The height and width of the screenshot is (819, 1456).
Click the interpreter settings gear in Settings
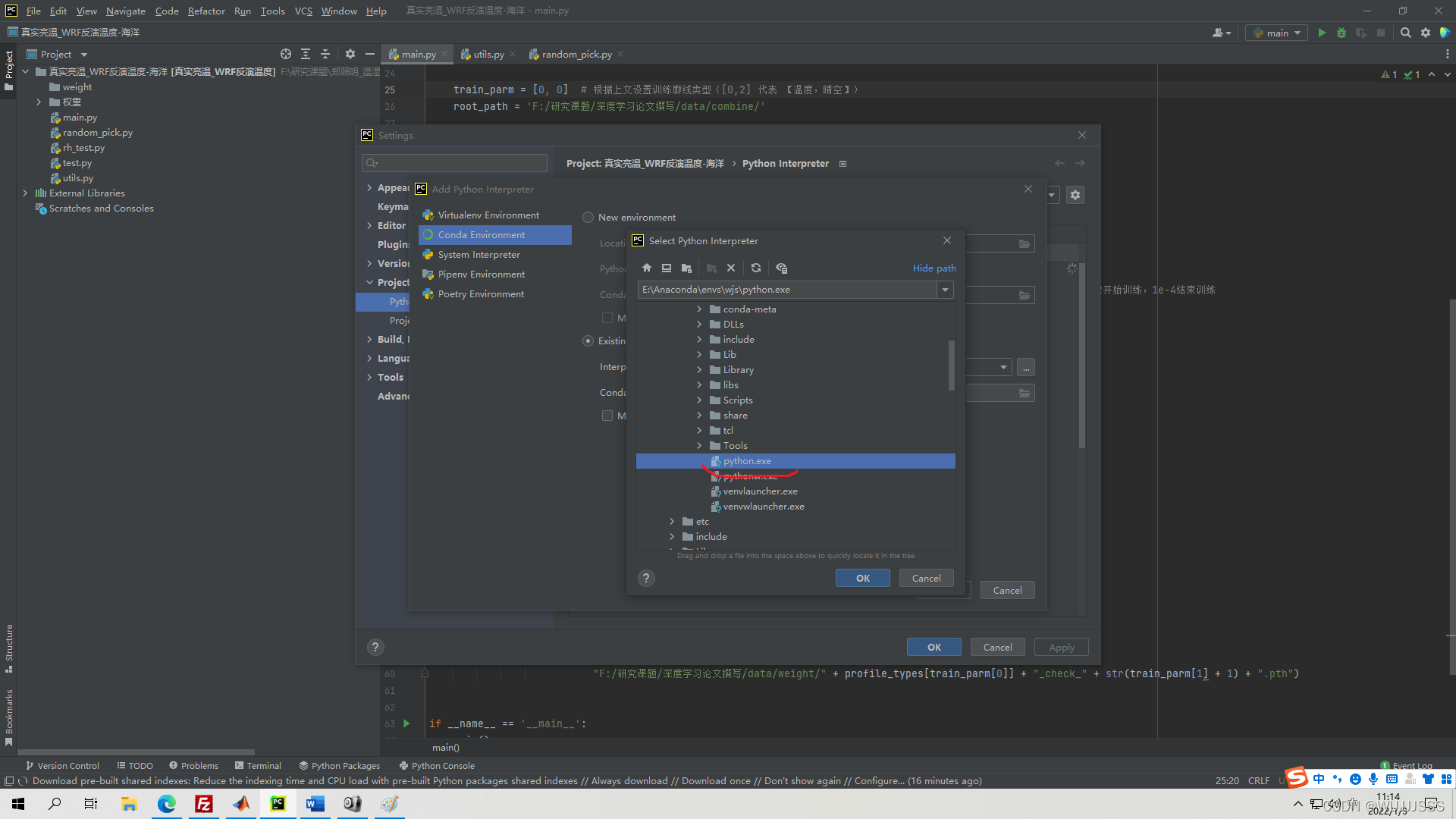click(x=1075, y=195)
